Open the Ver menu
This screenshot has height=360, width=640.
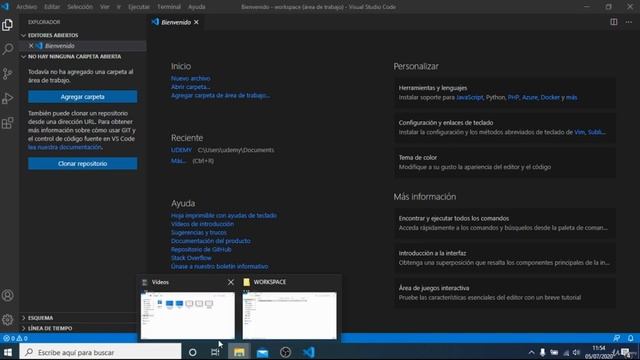[104, 7]
